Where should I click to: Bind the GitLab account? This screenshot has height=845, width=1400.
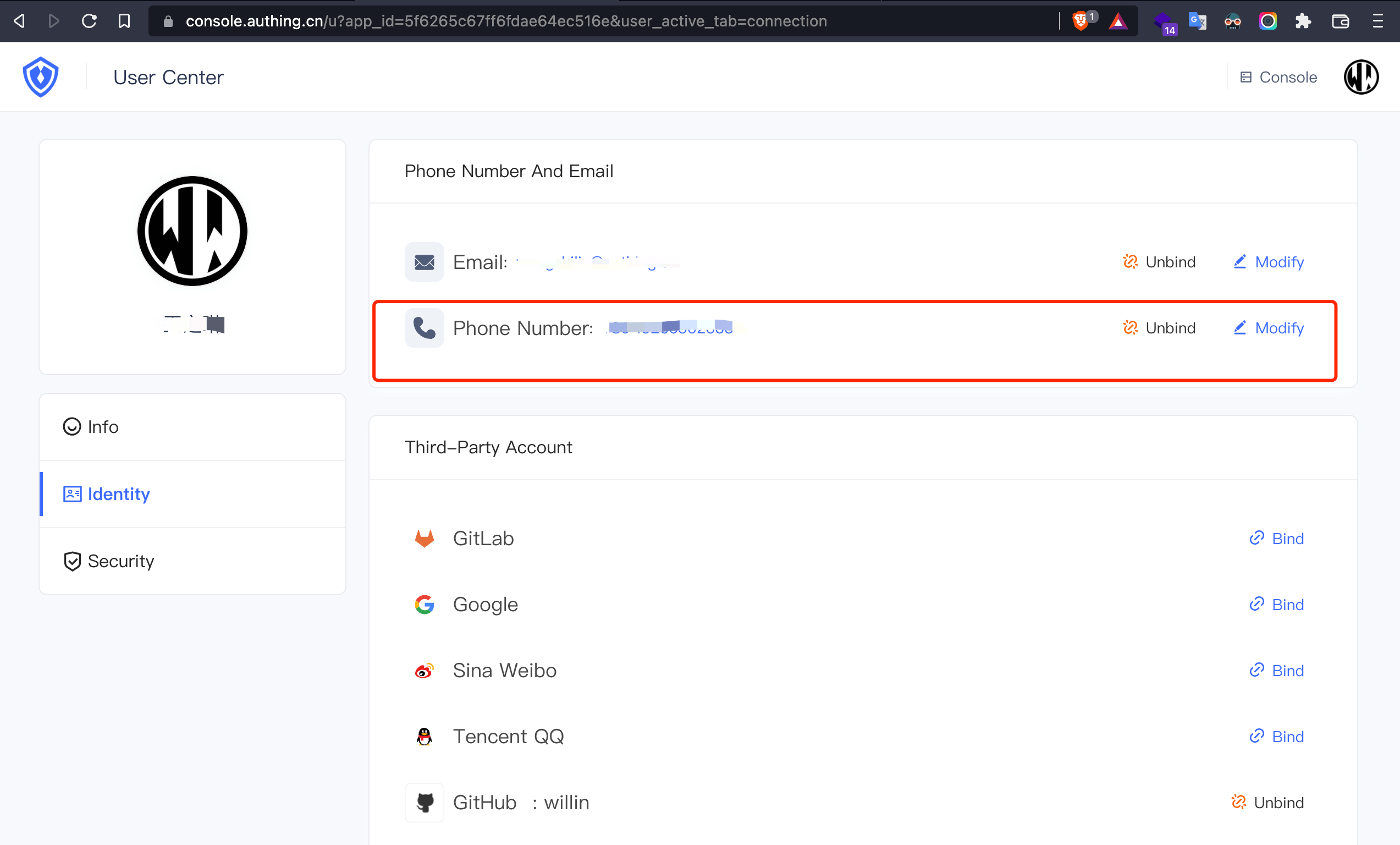pyautogui.click(x=1276, y=538)
